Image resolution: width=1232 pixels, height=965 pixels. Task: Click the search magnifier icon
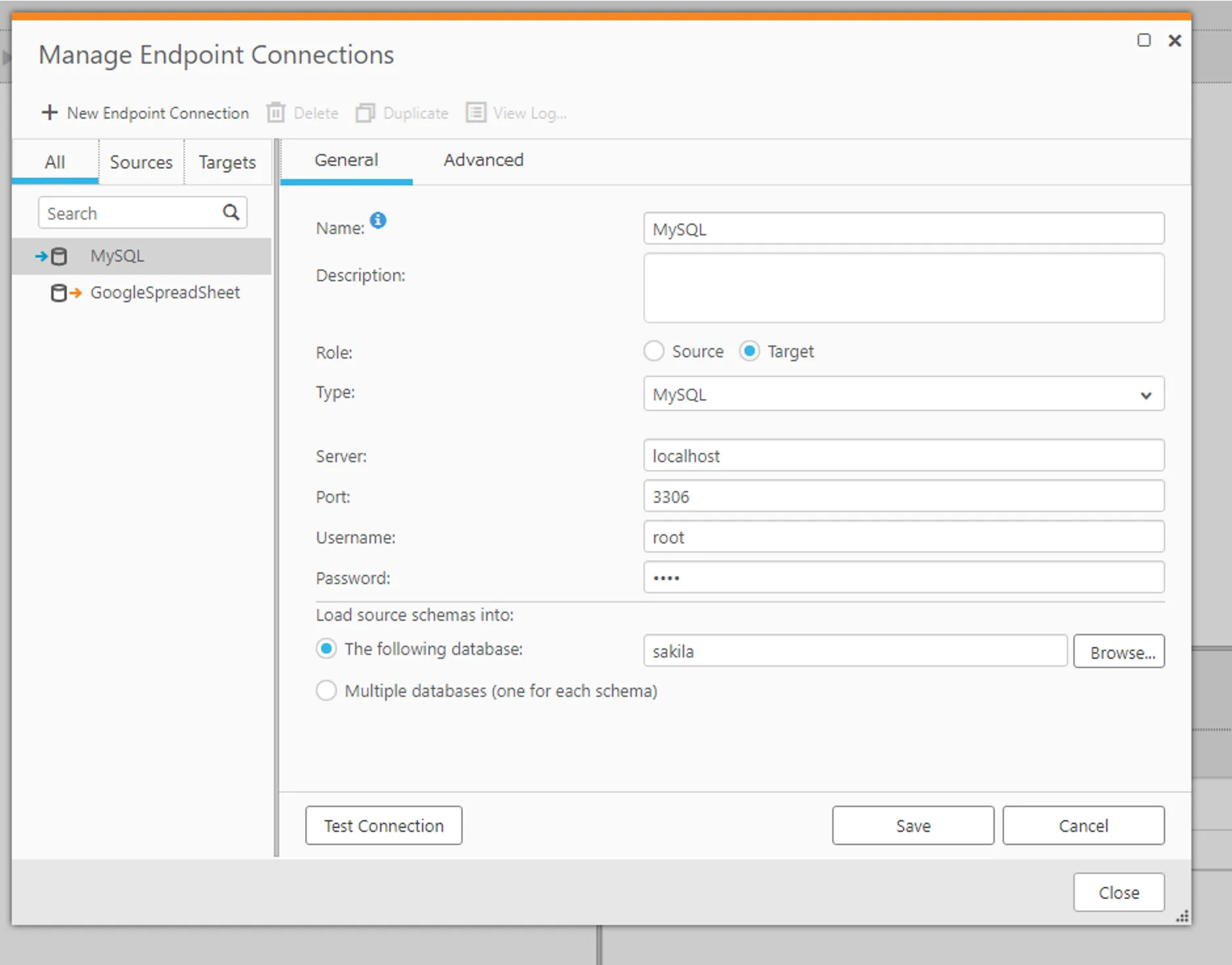[231, 212]
